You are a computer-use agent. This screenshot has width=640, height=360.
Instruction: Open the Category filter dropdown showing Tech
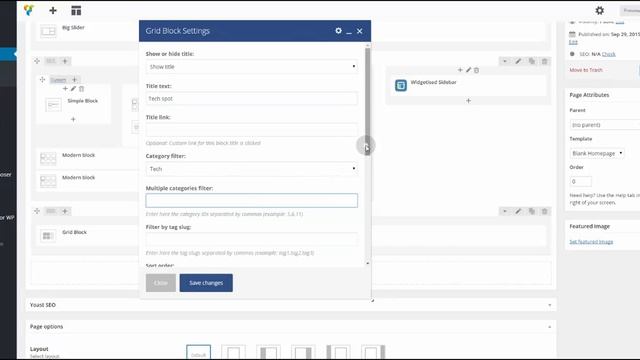click(251, 169)
